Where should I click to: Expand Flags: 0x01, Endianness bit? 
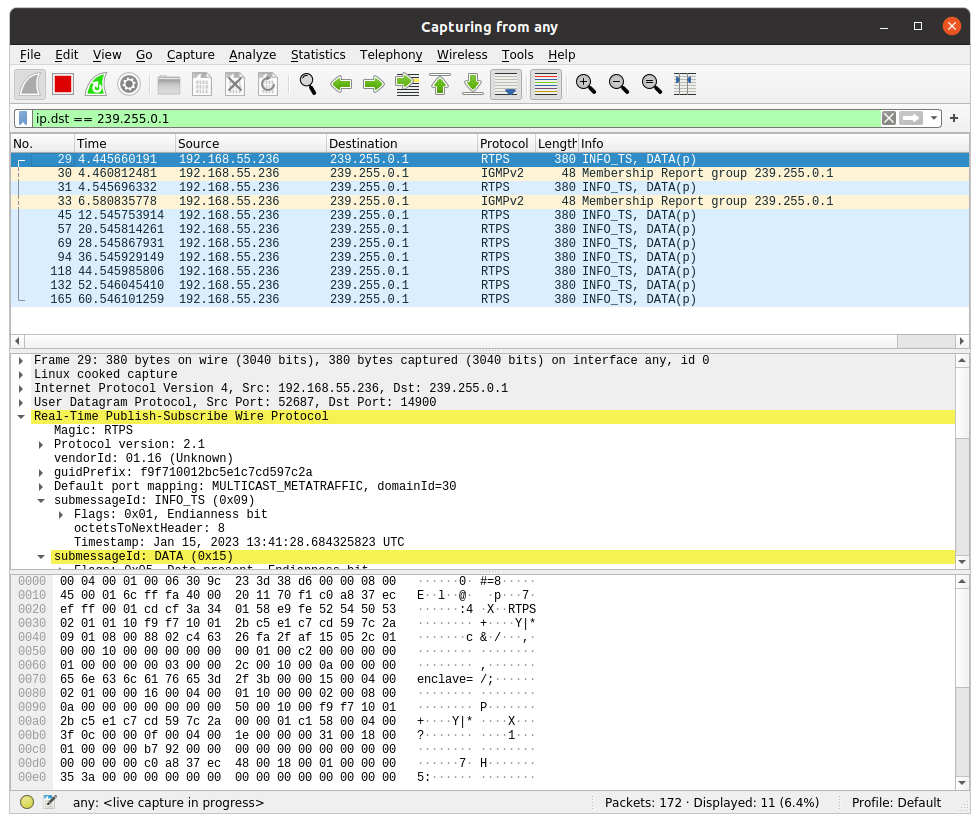coord(61,515)
